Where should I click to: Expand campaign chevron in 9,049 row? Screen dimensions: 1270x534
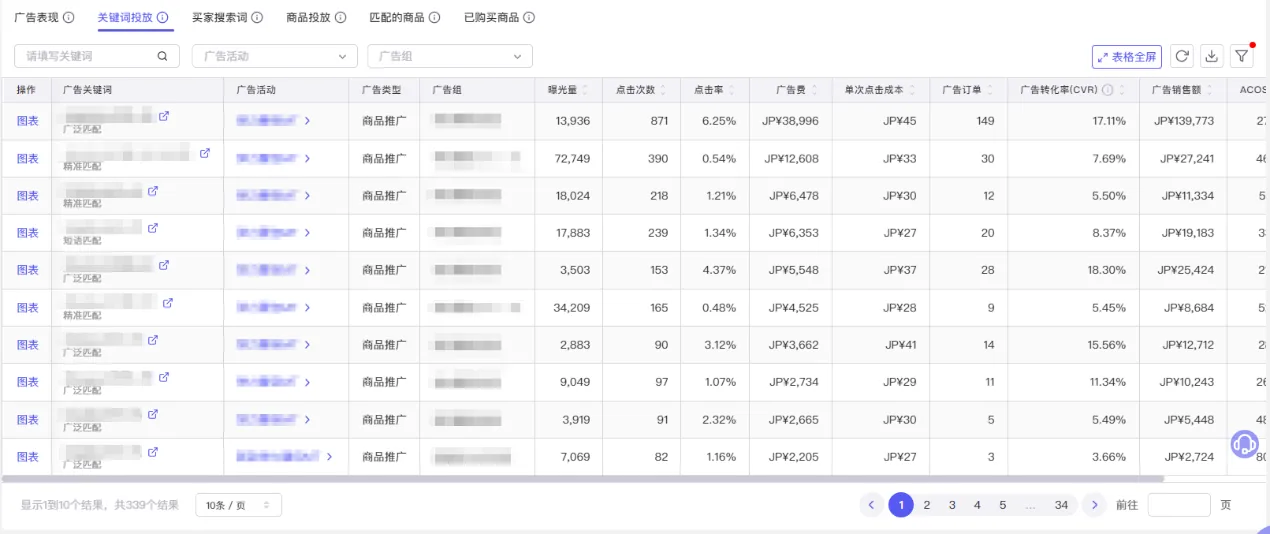click(307, 382)
